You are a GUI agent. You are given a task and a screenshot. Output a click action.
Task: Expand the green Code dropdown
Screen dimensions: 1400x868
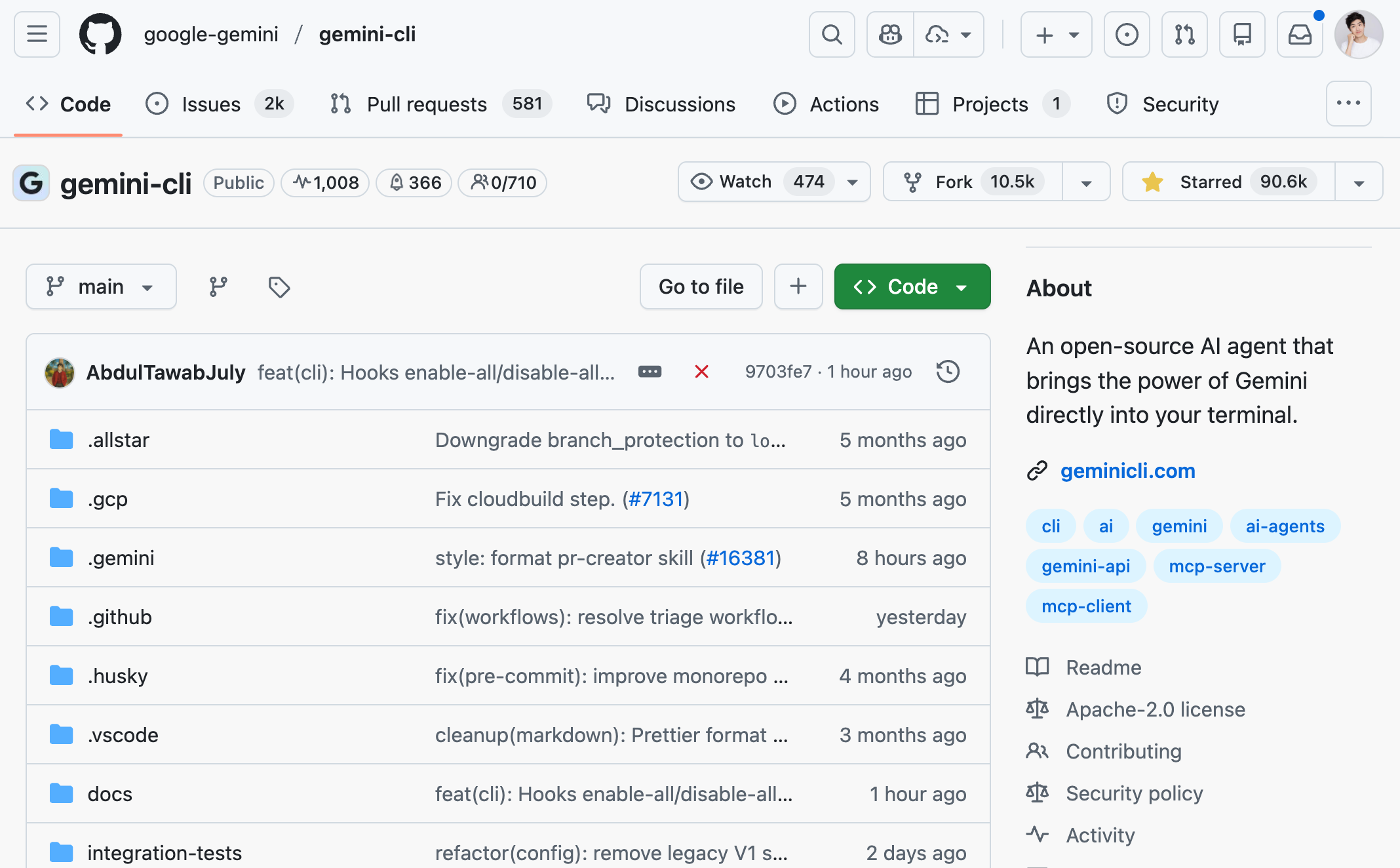point(912,286)
